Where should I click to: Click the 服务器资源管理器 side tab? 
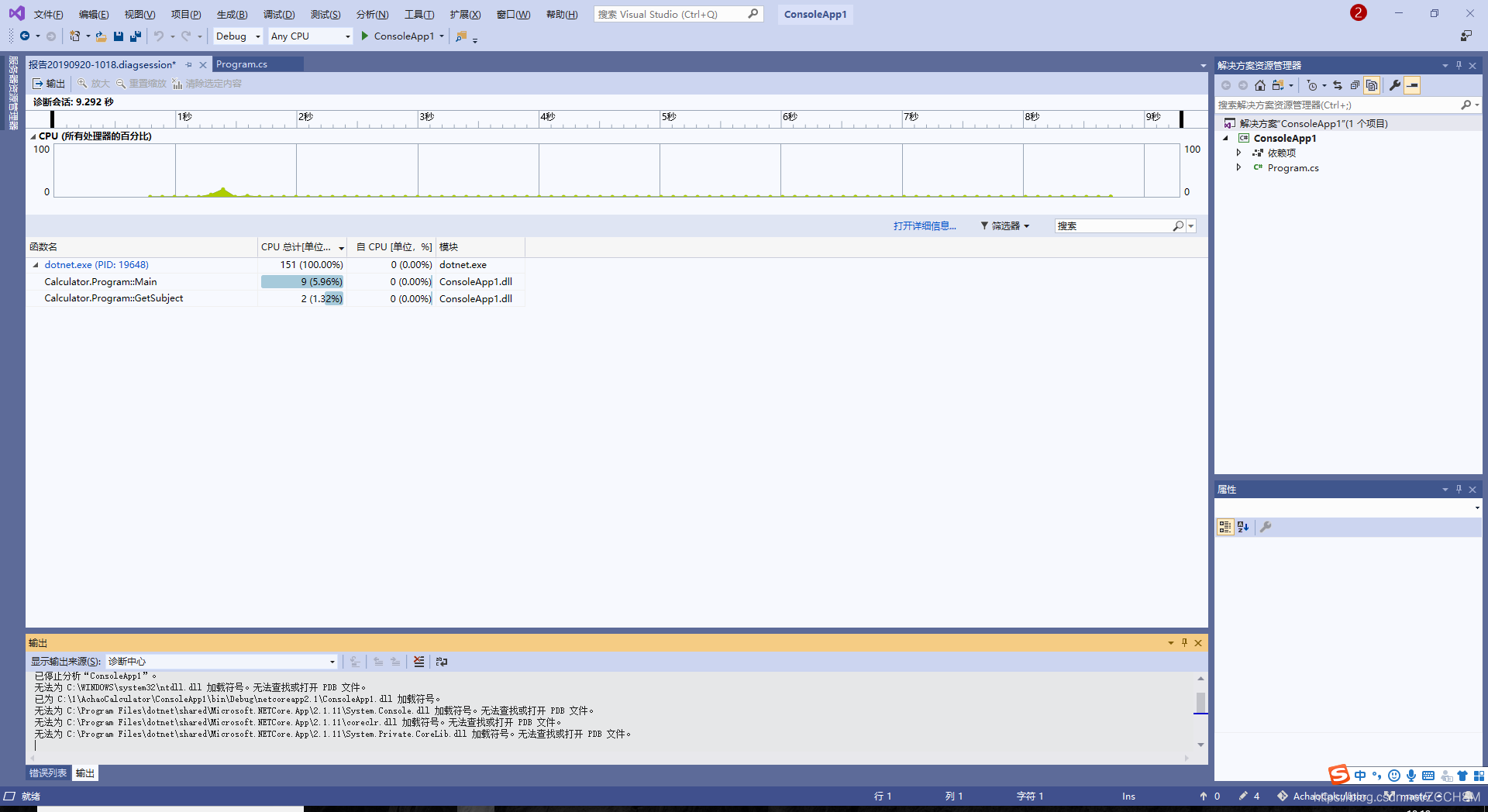pyautogui.click(x=13, y=93)
